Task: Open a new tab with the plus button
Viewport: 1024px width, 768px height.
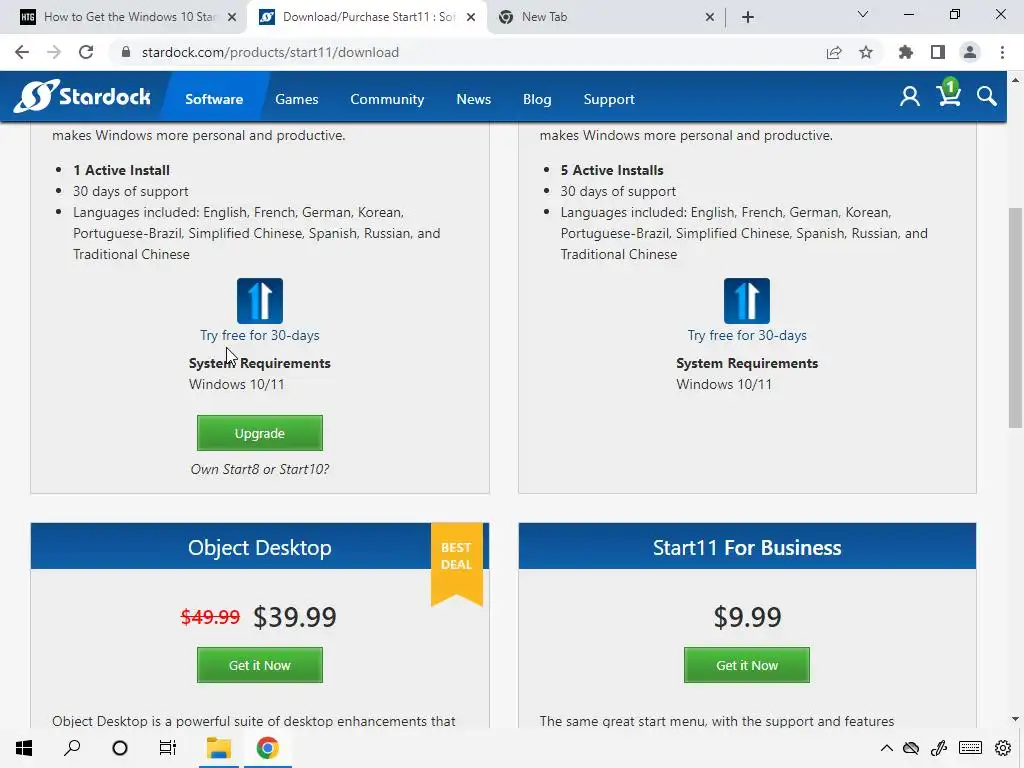Action: pos(748,17)
